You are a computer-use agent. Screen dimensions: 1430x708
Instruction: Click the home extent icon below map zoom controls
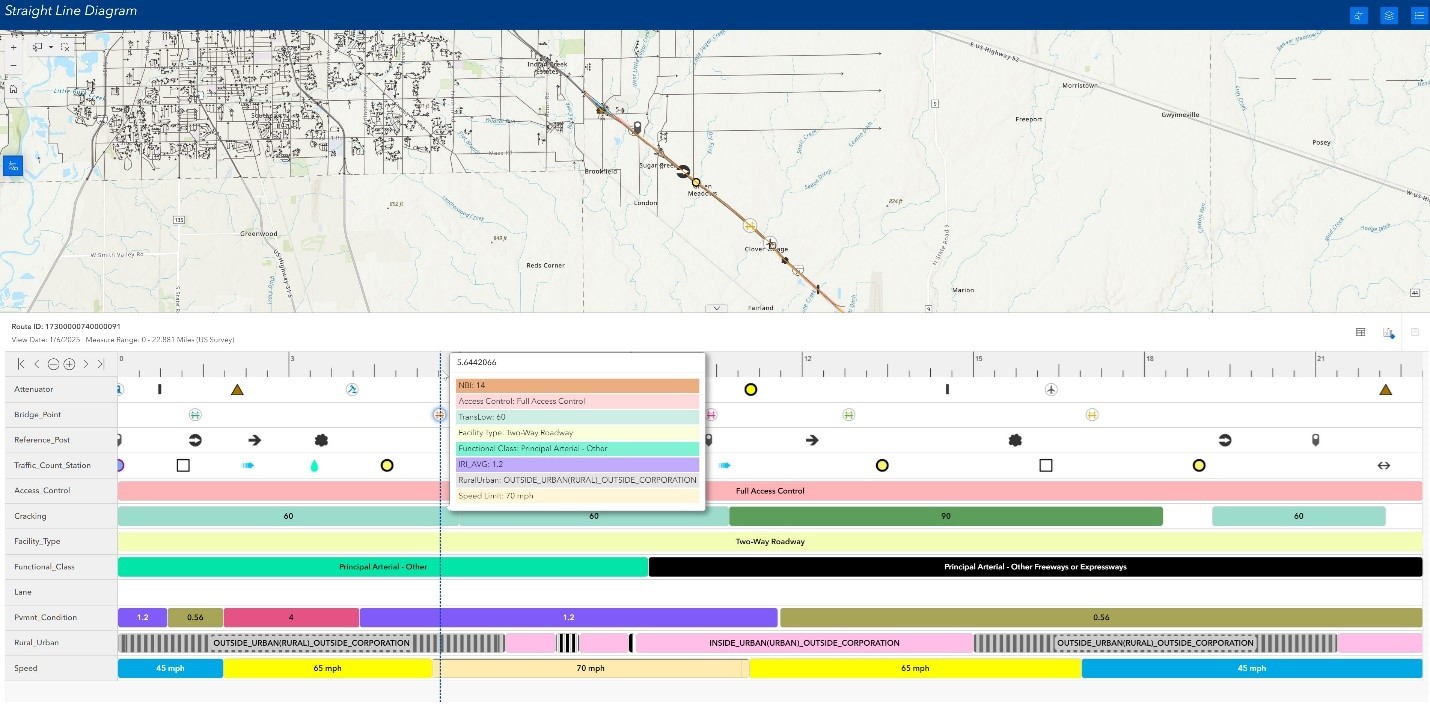(13, 87)
